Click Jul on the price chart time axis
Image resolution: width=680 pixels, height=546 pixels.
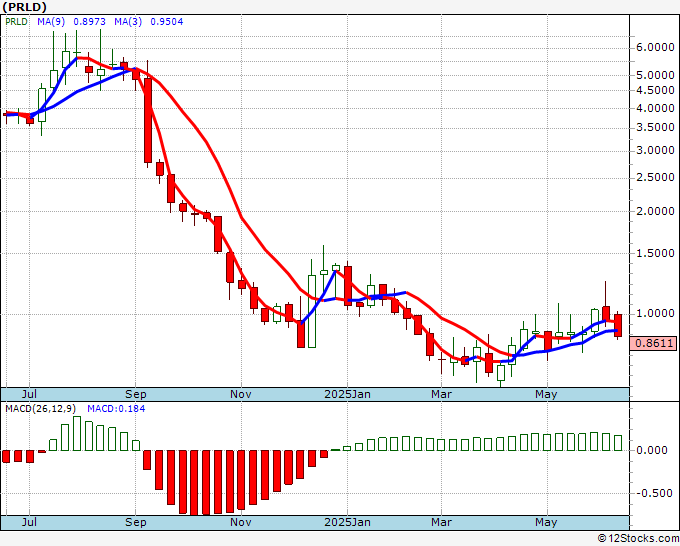pos(29,394)
